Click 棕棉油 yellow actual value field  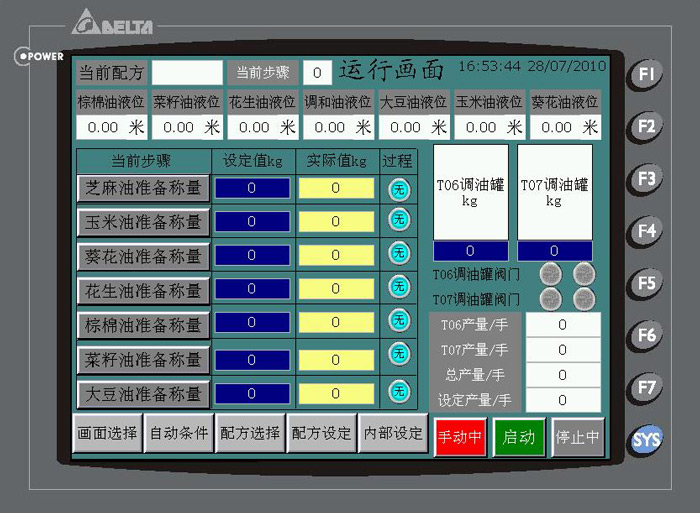point(336,322)
